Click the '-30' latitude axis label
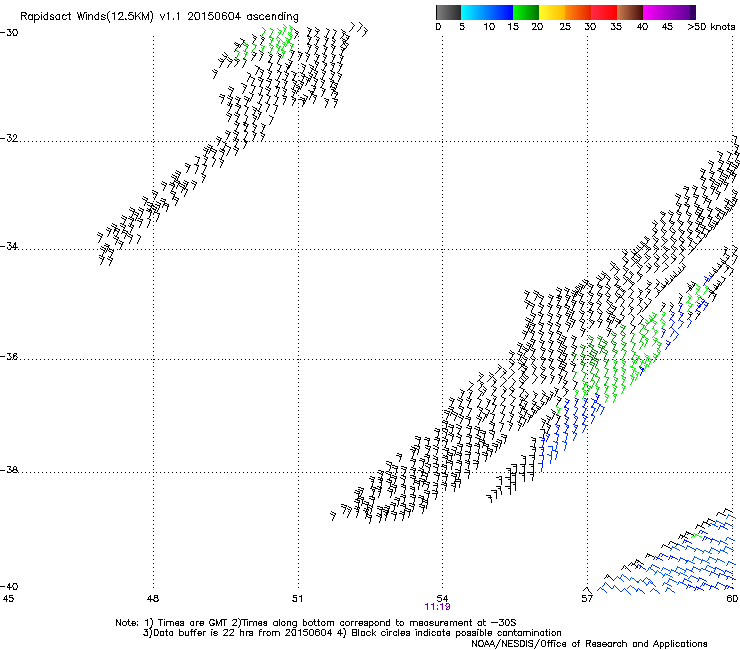Screen dimensions: 740x650 coord(9,33)
